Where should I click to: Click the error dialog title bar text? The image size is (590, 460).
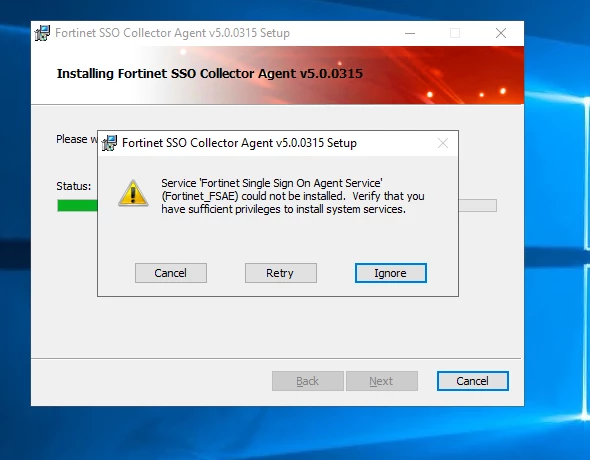[x=239, y=143]
